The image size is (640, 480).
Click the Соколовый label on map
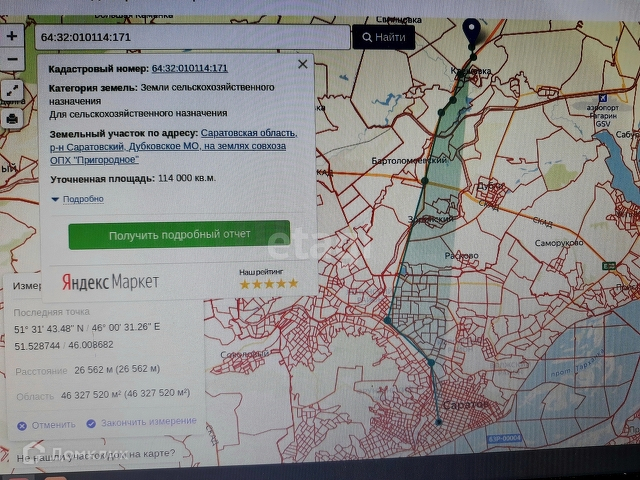tap(245, 354)
